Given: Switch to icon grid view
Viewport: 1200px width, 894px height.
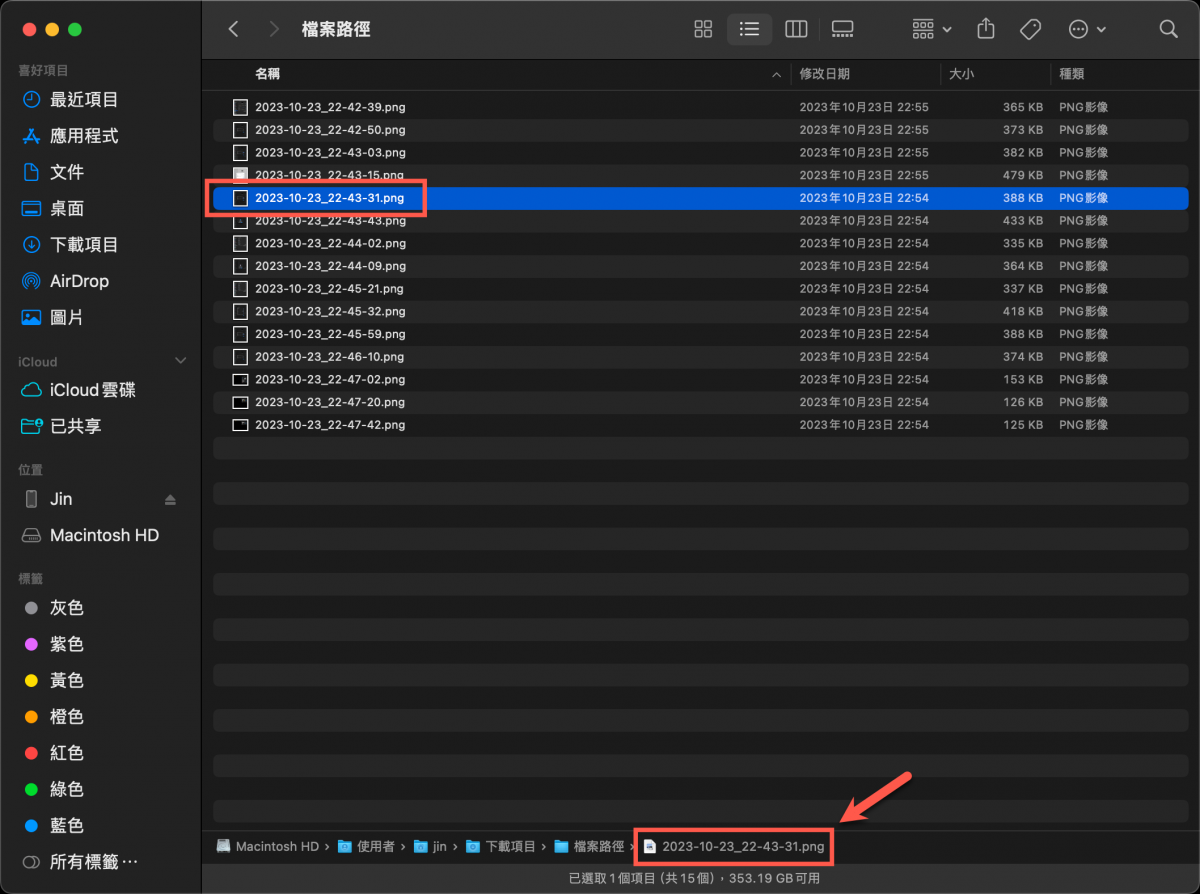Looking at the screenshot, I should pyautogui.click(x=703, y=29).
